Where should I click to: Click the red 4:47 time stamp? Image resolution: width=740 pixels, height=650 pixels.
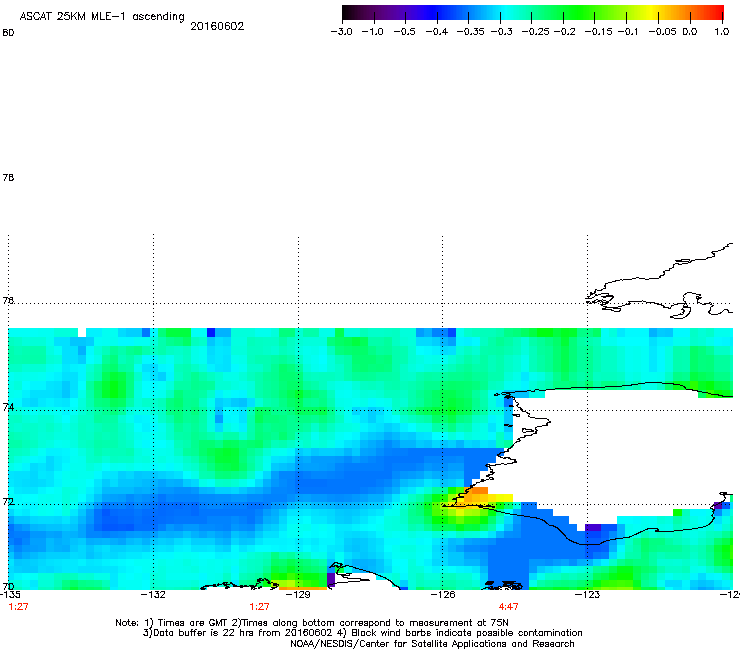(509, 607)
